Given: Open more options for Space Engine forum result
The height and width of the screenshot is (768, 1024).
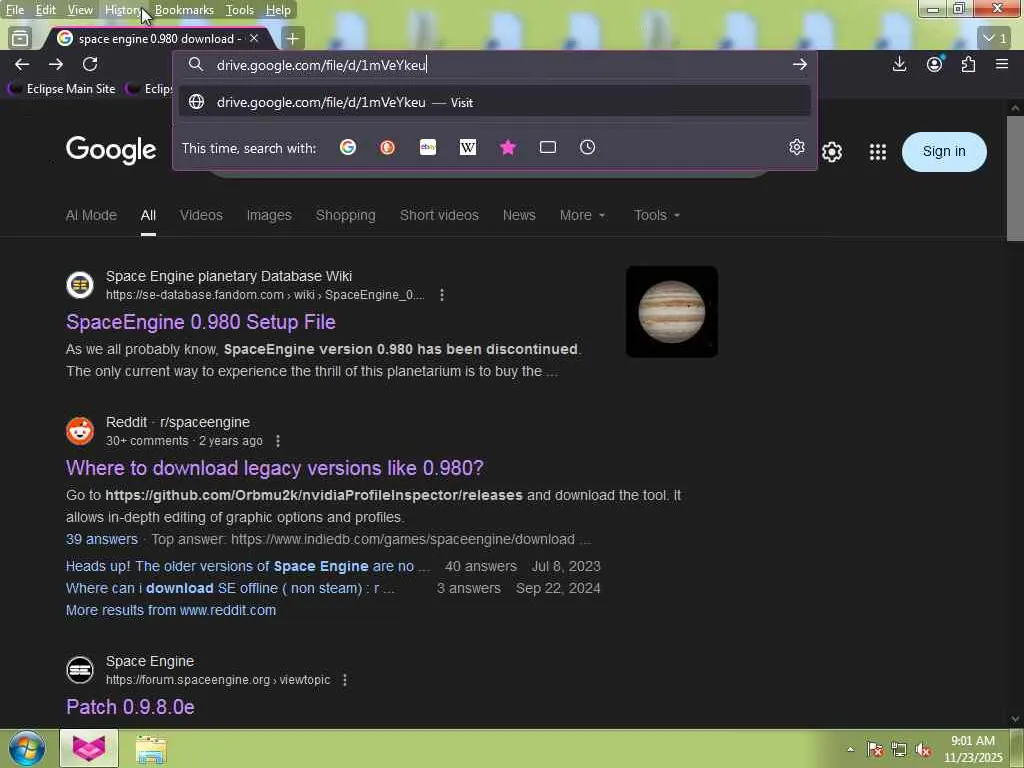Looking at the screenshot, I should click(x=345, y=680).
